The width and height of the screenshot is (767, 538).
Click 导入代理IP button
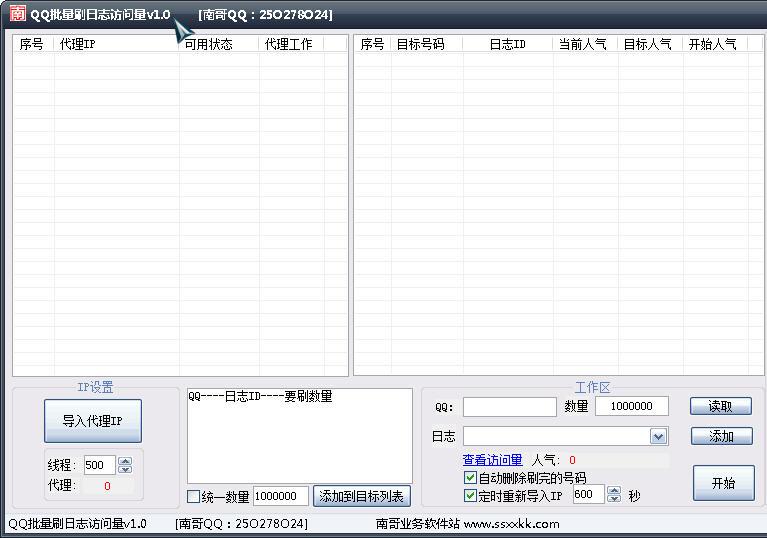click(93, 421)
